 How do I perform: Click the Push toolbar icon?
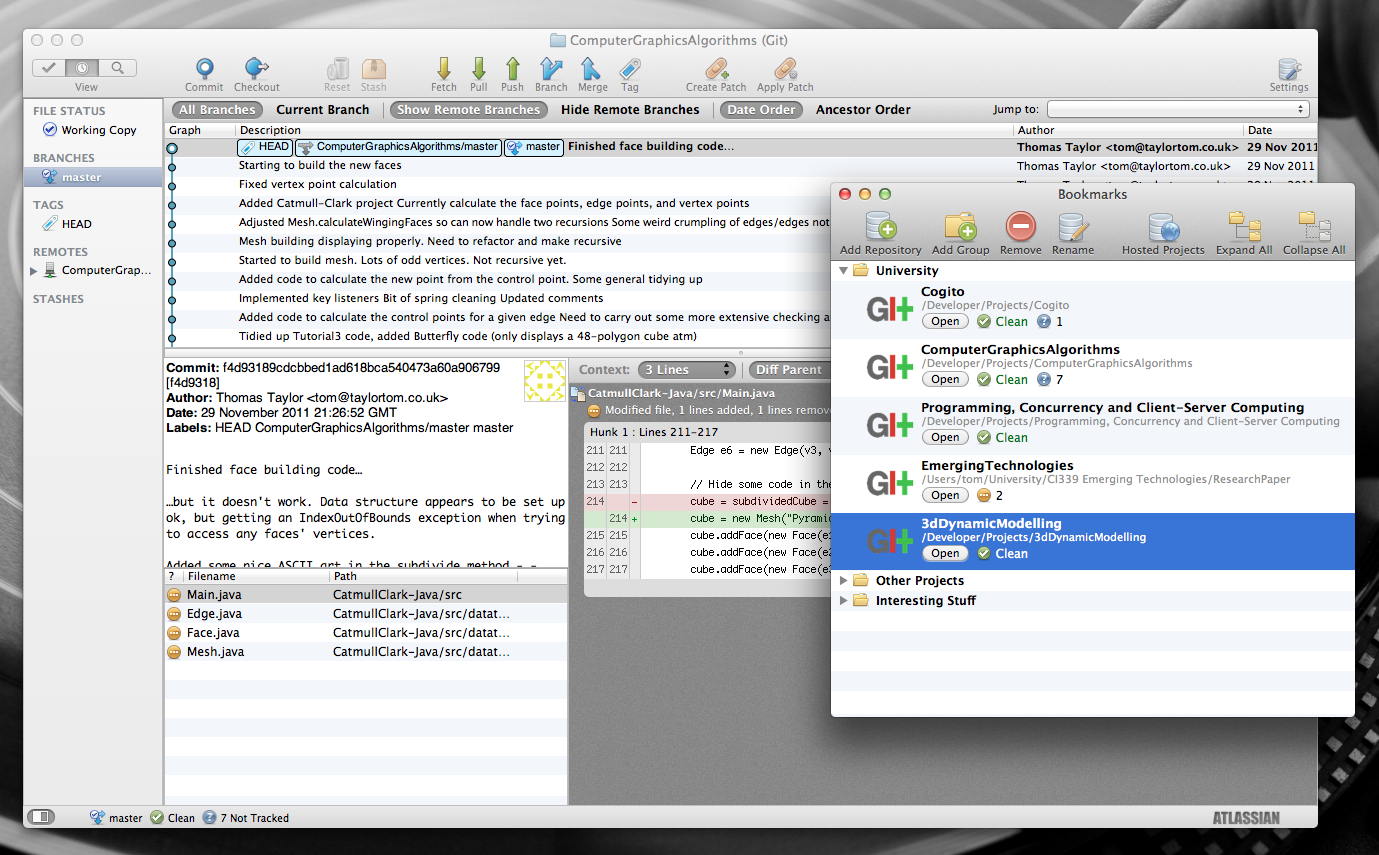pyautogui.click(x=513, y=68)
